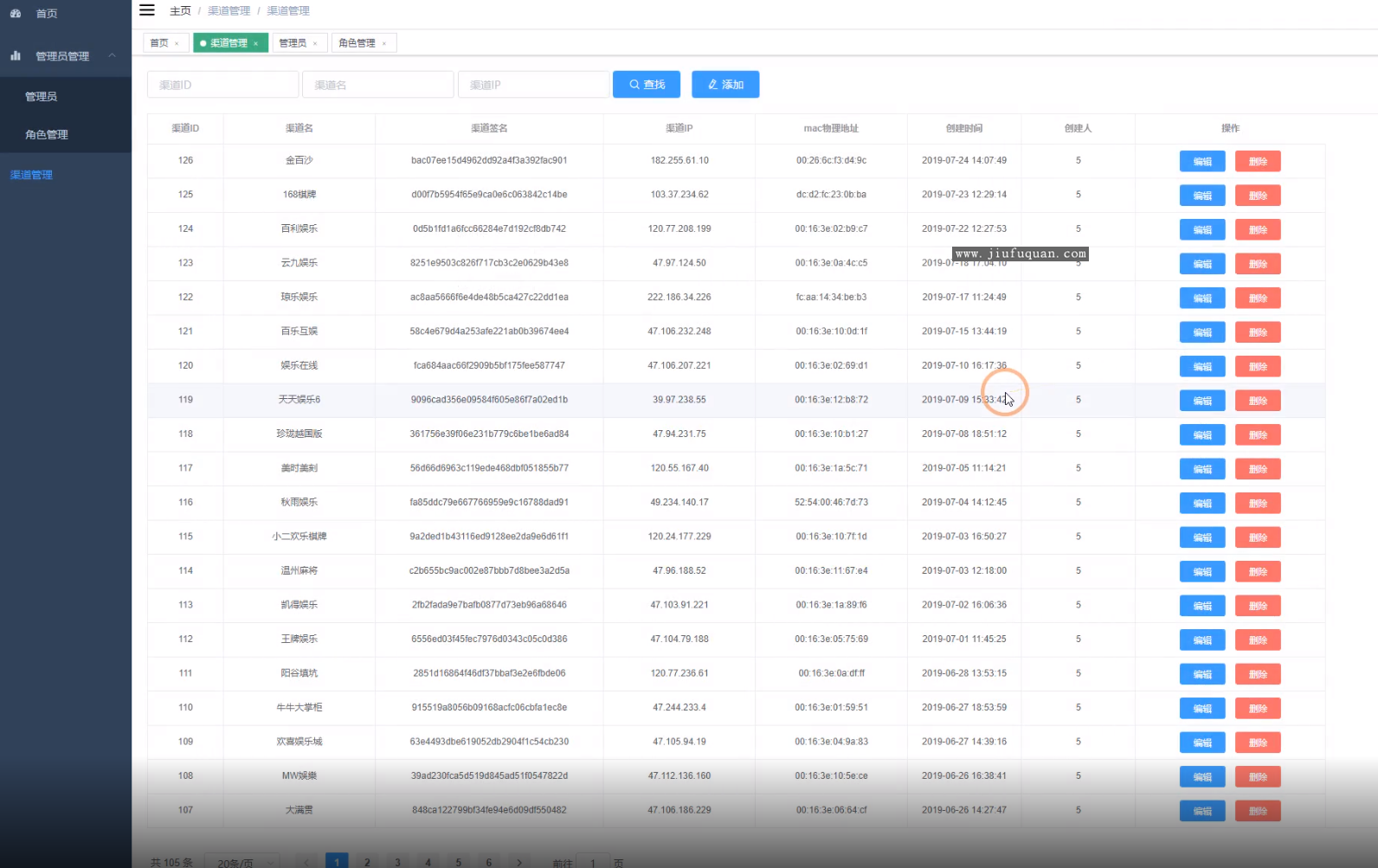Viewport: 1378px width, 868px height.
Task: Click the 创建时间 column header
Action: click(x=964, y=128)
